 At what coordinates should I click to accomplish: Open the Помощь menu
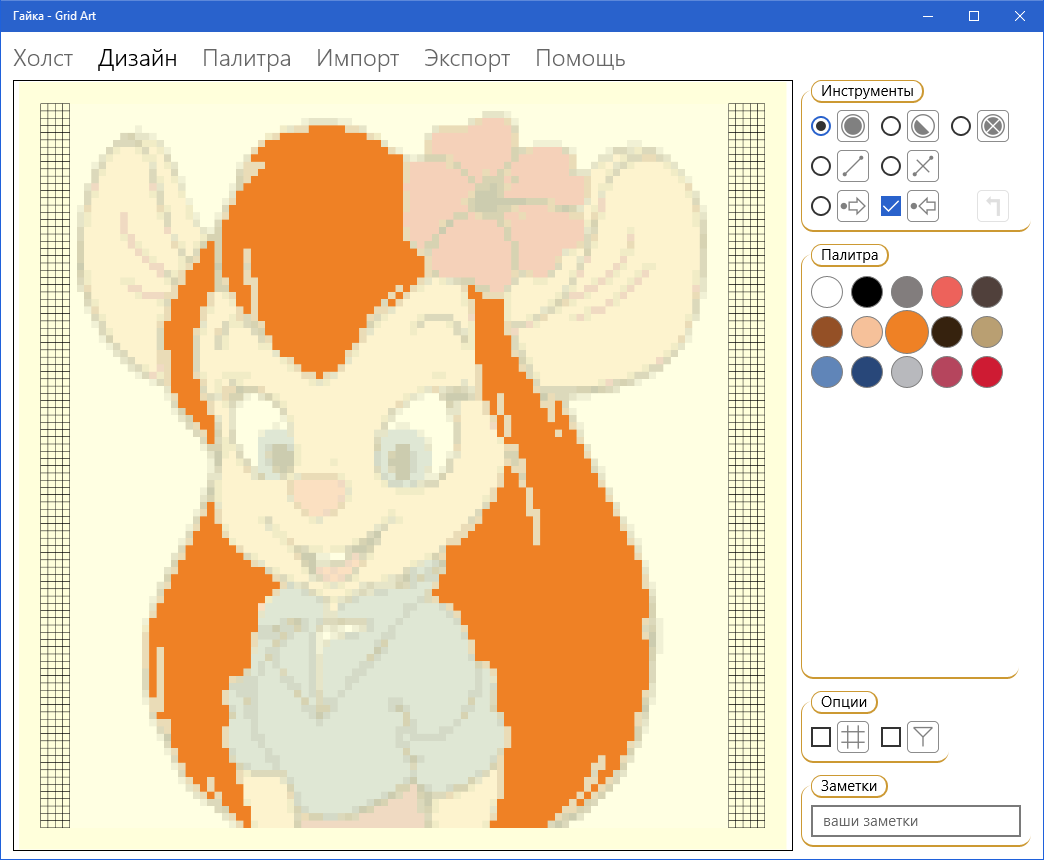coord(581,59)
